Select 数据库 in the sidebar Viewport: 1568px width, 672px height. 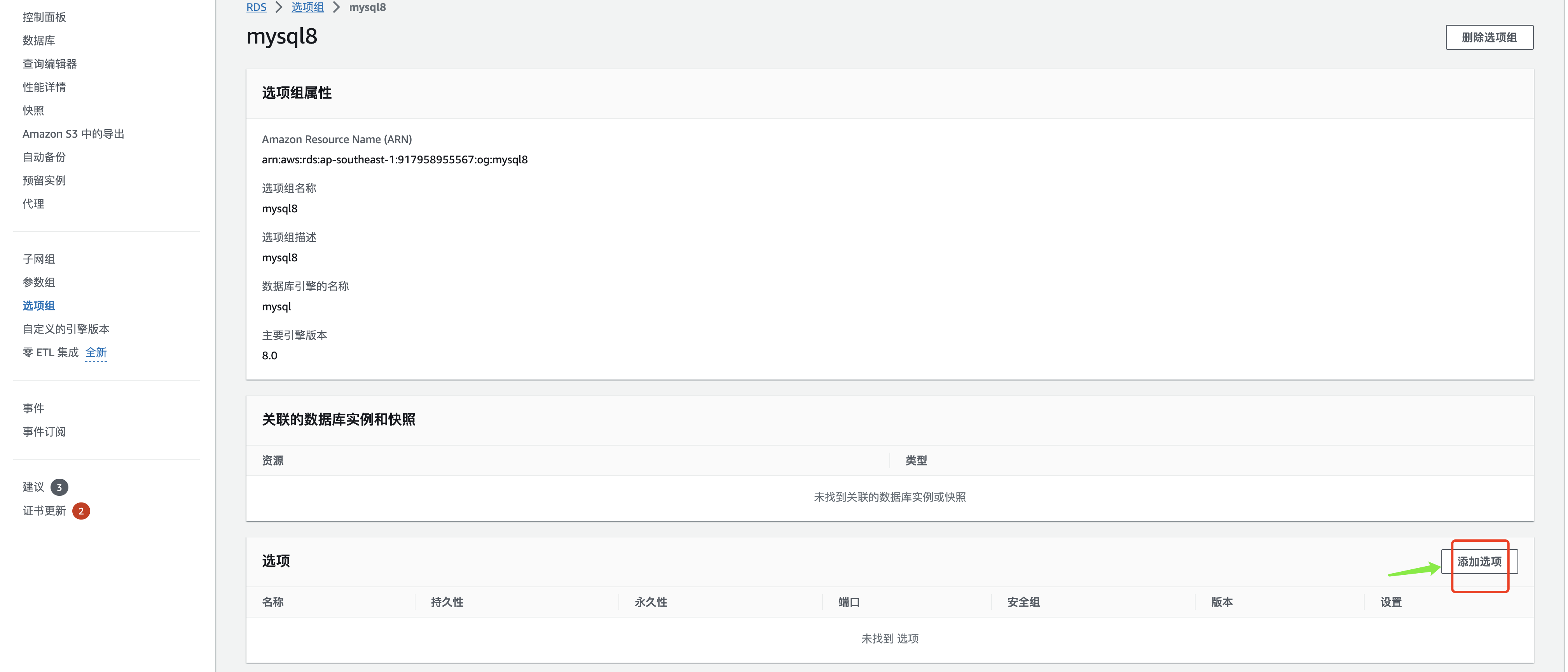[39, 40]
